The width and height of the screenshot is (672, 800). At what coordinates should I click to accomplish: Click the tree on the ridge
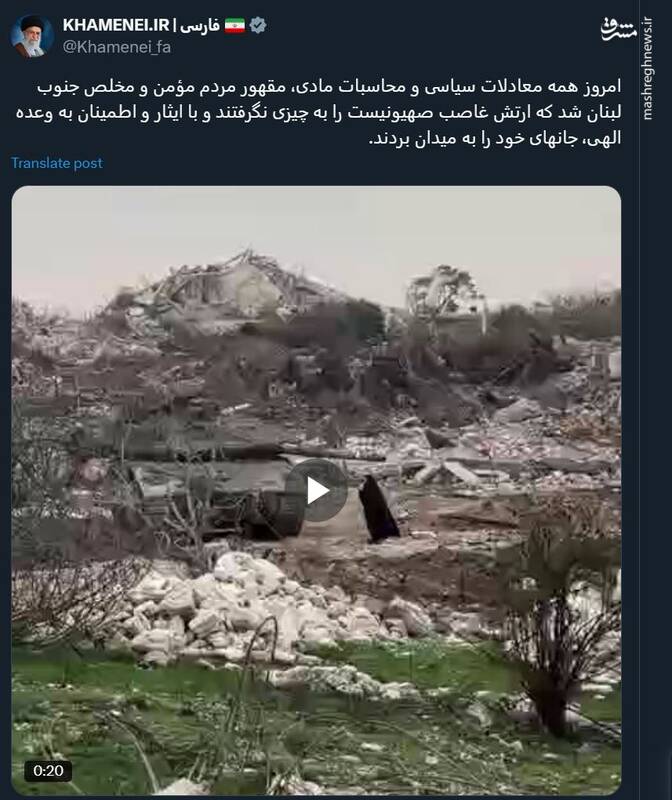tap(443, 291)
